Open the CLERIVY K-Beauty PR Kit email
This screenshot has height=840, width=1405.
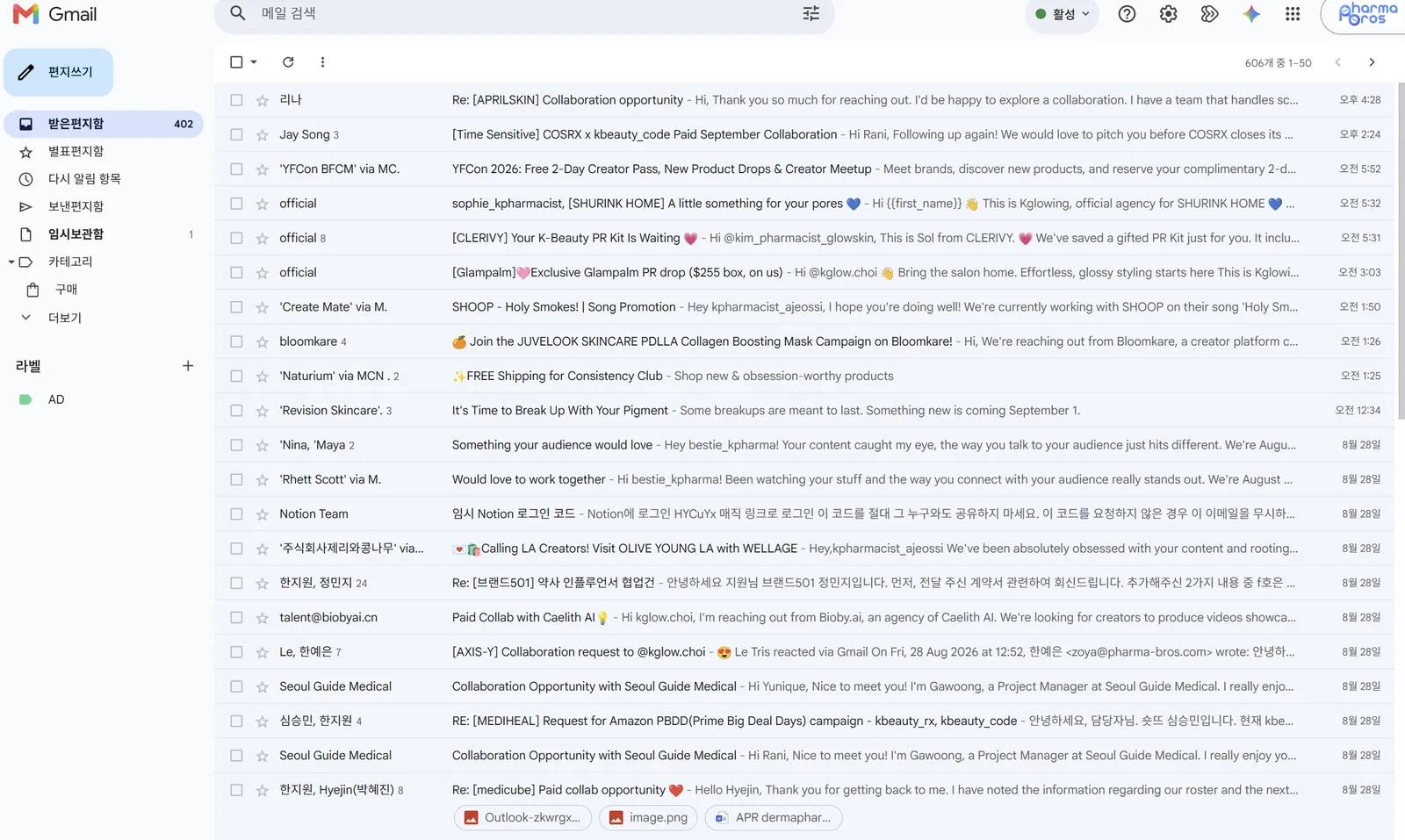[x=803, y=238]
